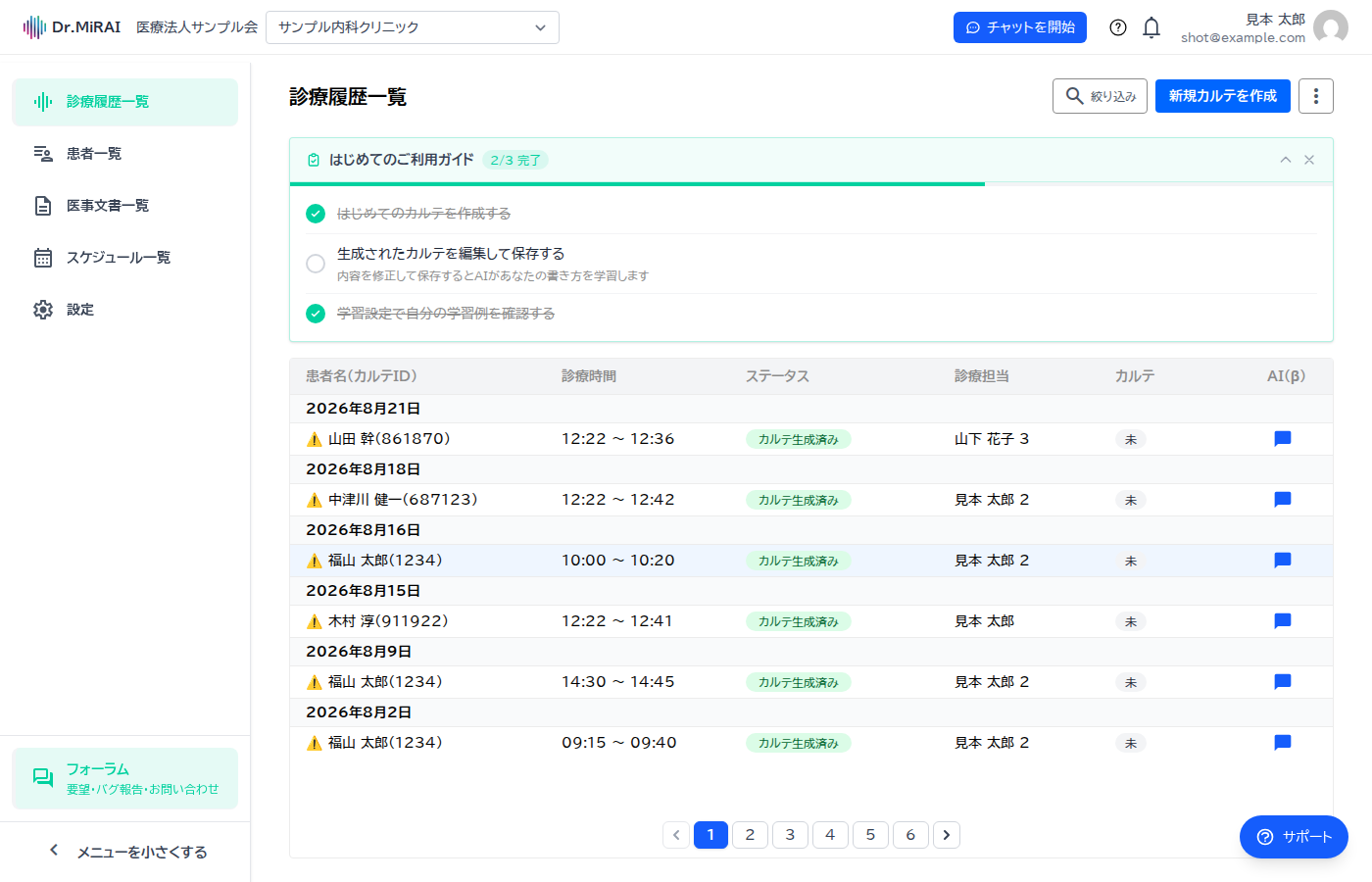The width and height of the screenshot is (1372, 882).
Task: Collapse the sidebar via メニューを小さくする
Action: click(x=125, y=852)
